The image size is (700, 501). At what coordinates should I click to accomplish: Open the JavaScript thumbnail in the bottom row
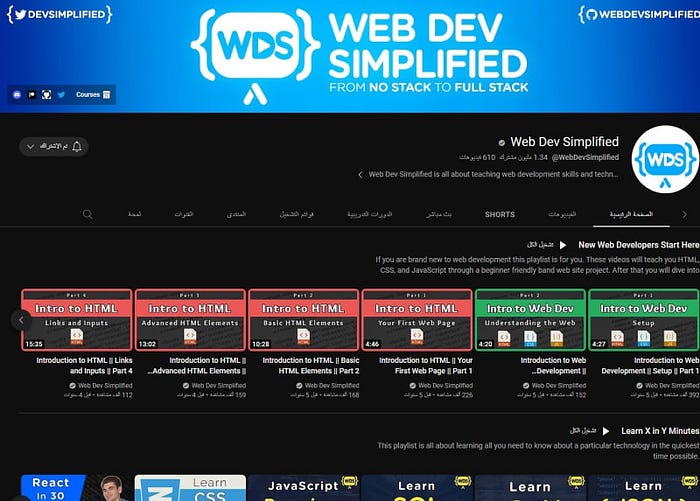[x=304, y=488]
